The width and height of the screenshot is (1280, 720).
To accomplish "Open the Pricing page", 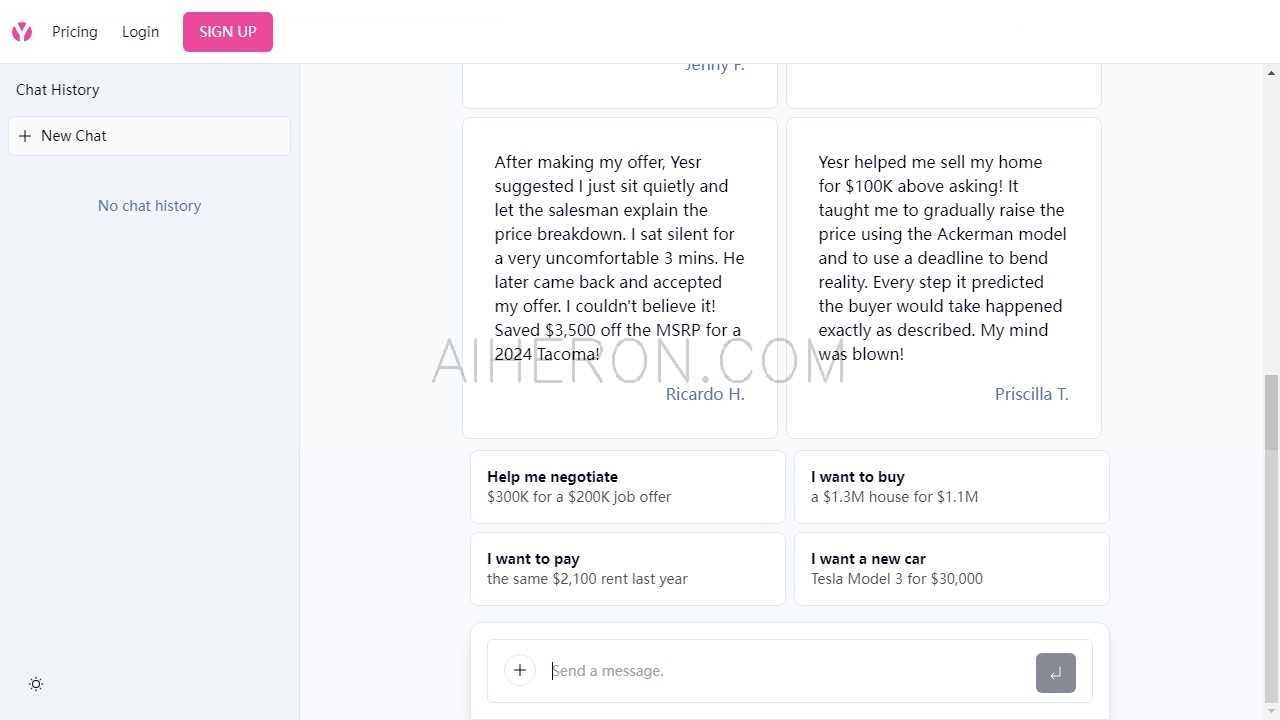I will coord(74,31).
